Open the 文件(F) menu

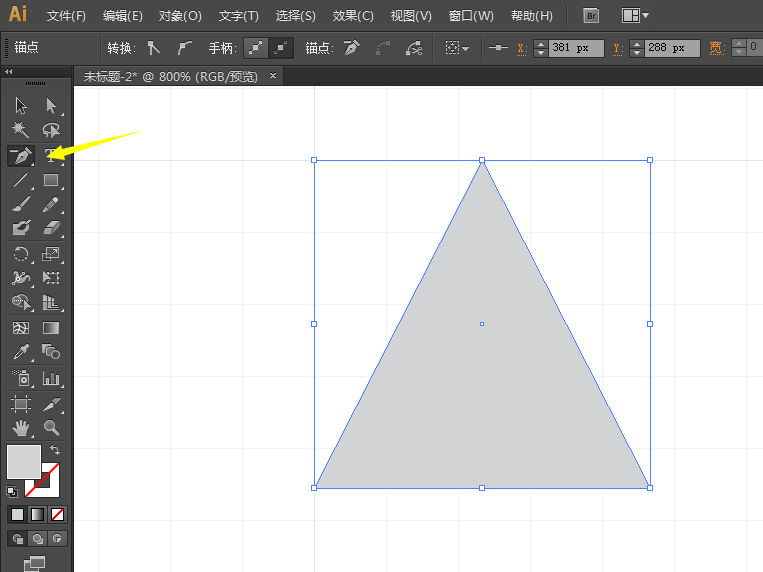[66, 16]
